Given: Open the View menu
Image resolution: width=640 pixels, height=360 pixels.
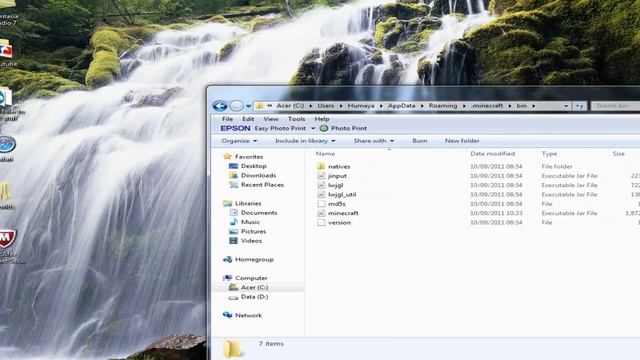Looking at the screenshot, I should [271, 119].
